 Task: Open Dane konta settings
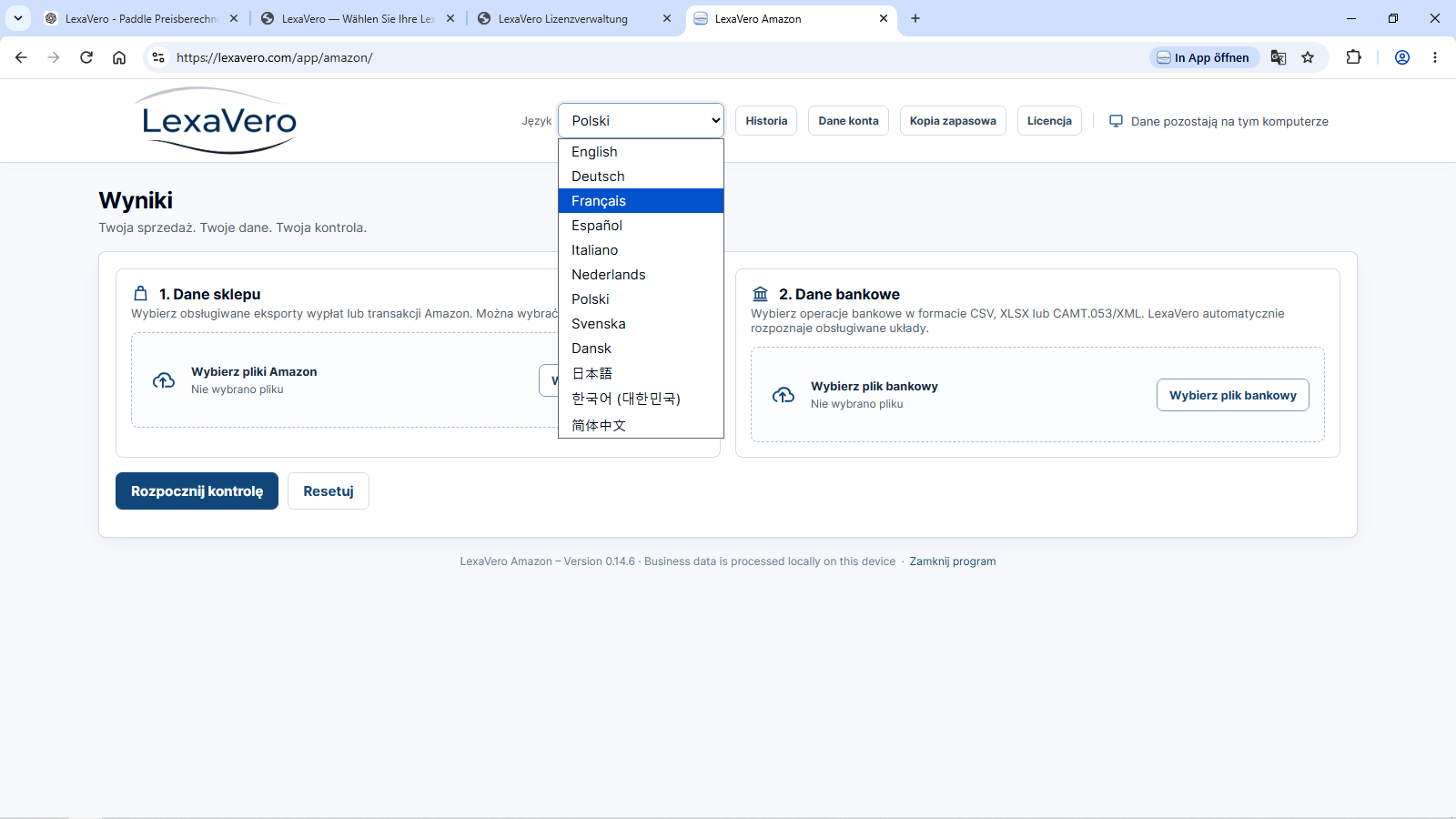tap(848, 121)
